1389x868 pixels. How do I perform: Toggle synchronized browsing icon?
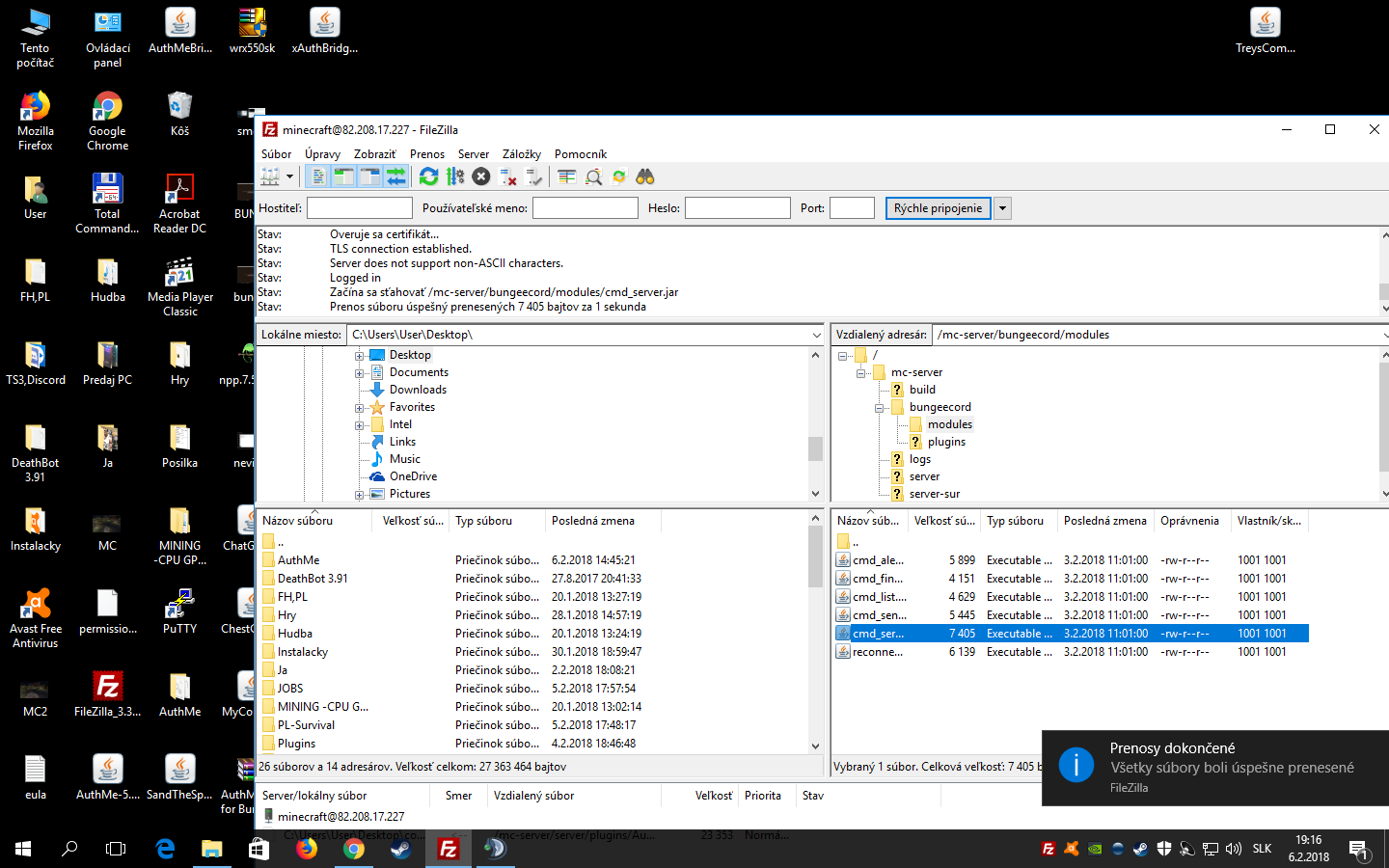coord(619,176)
